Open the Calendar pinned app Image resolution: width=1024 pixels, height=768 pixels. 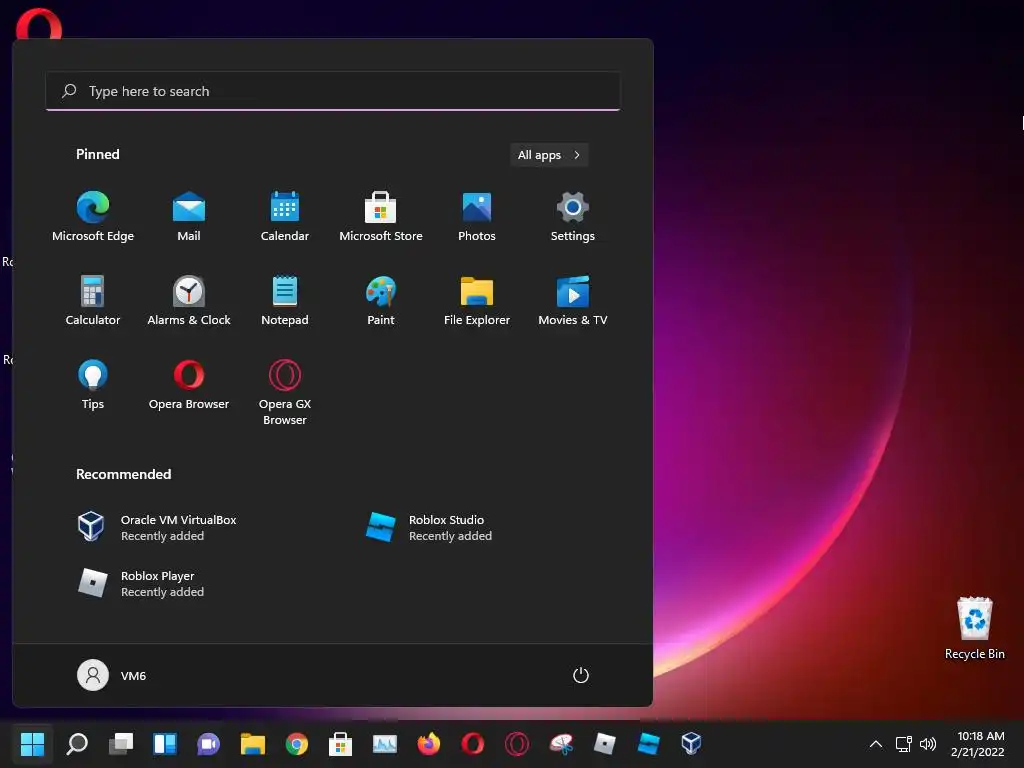(x=285, y=217)
